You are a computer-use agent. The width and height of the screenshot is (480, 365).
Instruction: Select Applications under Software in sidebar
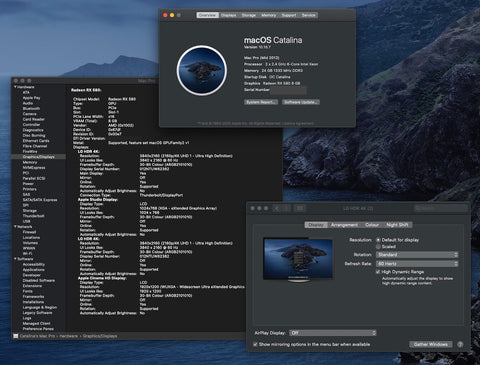click(x=33, y=270)
